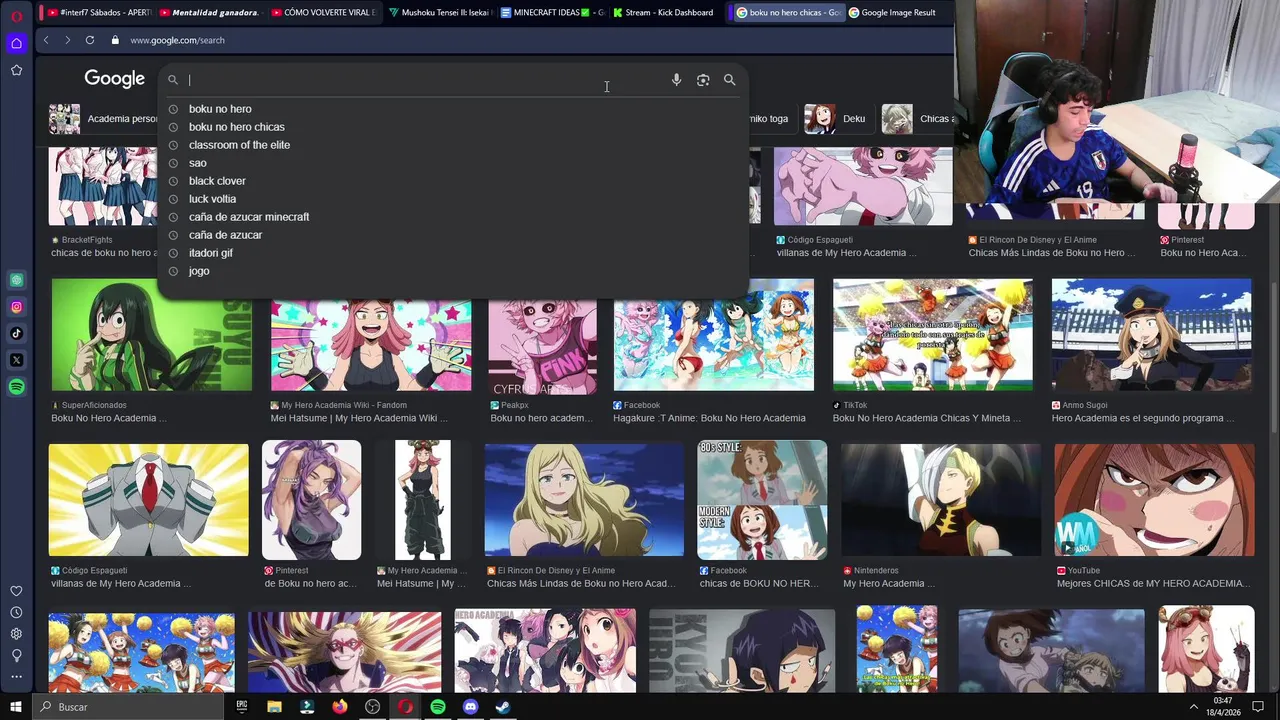Open Firefox from the taskbar
This screenshot has width=1280, height=720.
(x=340, y=707)
